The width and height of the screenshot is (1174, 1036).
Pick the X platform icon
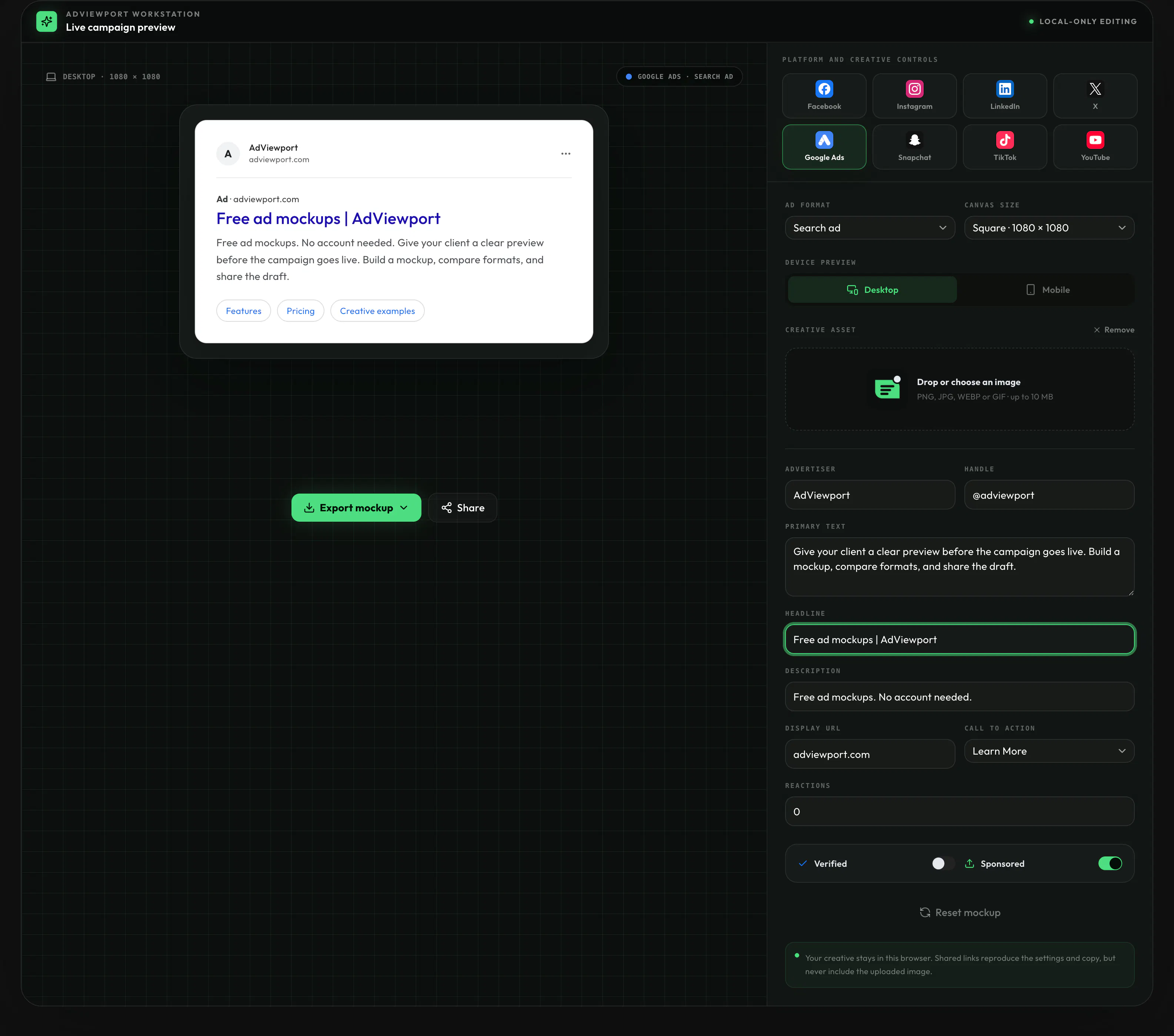[1095, 89]
